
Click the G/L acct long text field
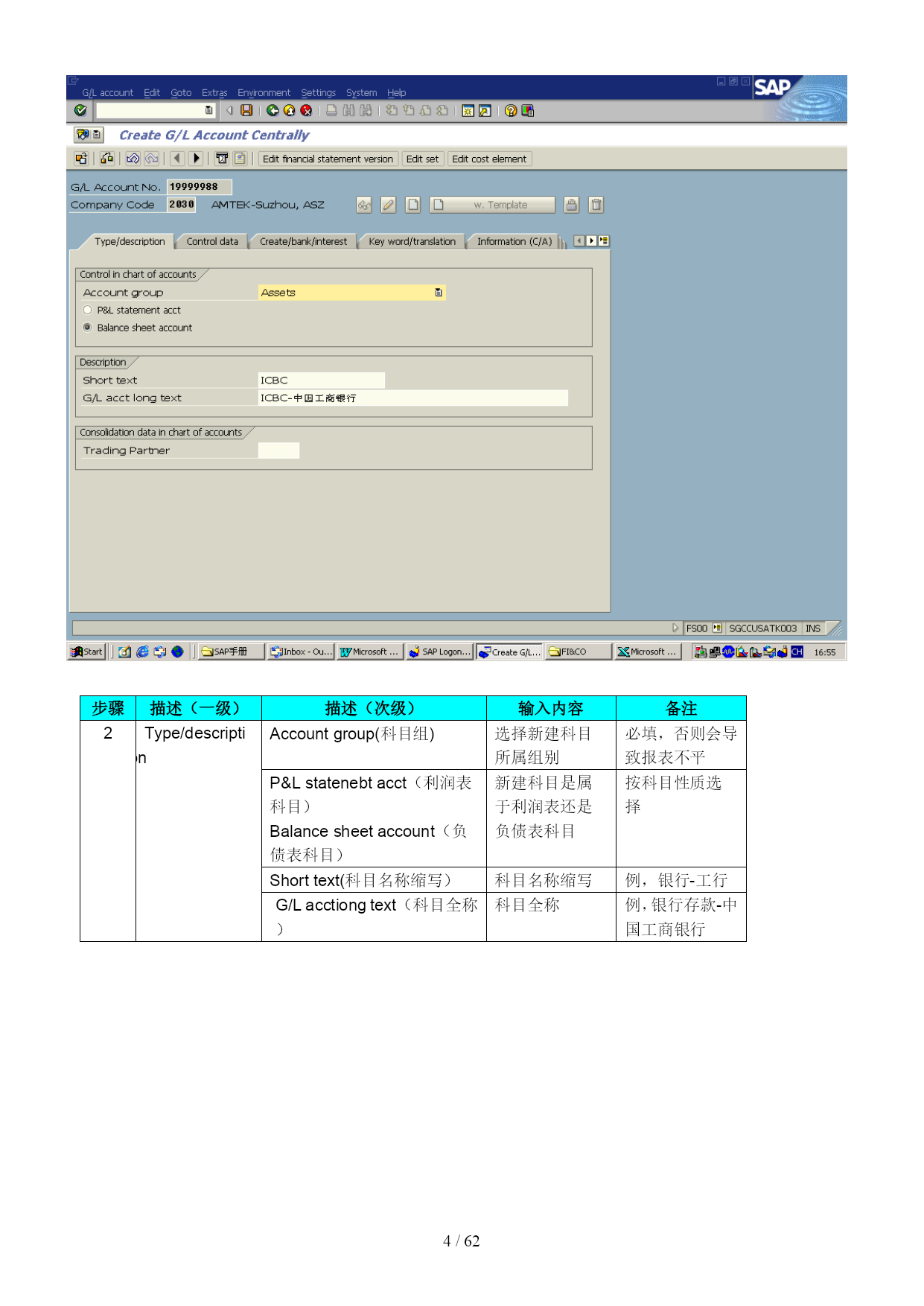click(413, 398)
